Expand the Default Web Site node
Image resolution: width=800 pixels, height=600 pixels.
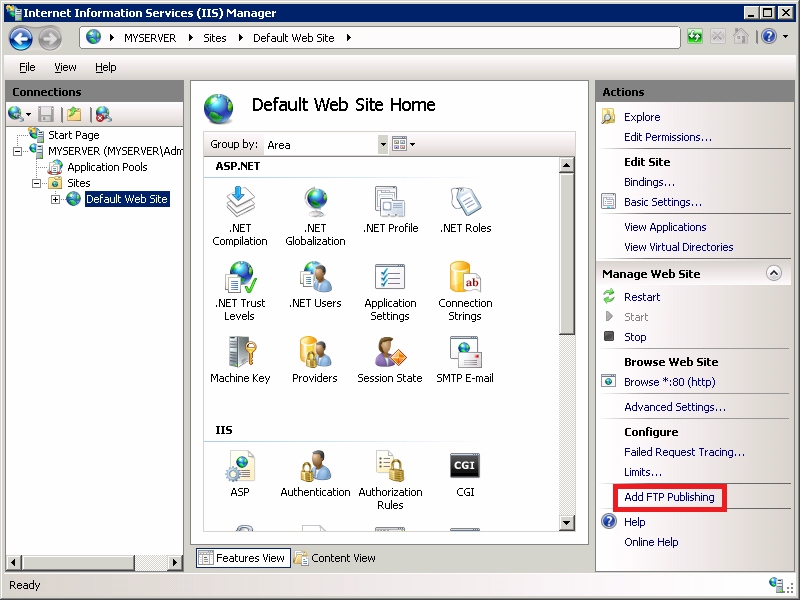56,199
